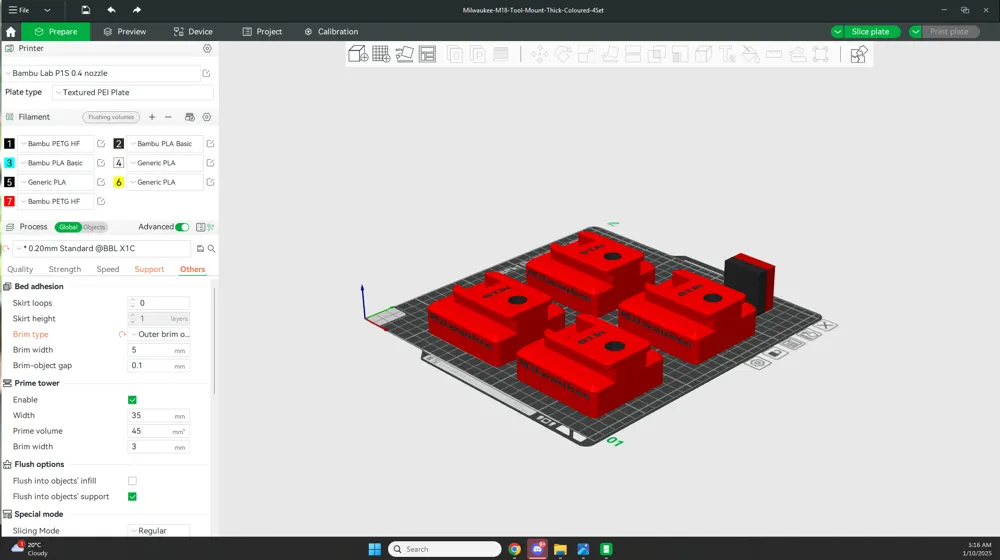Select the Cut tool

(x=633, y=54)
